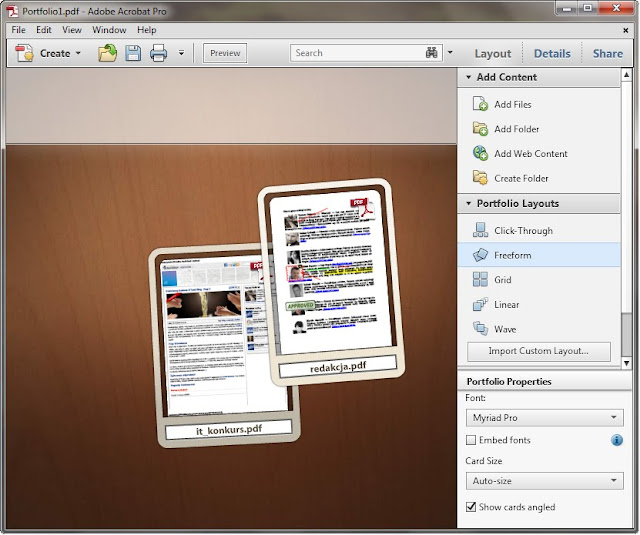
Task: Click the layout panel scrollbar down arrow
Action: click(x=626, y=363)
